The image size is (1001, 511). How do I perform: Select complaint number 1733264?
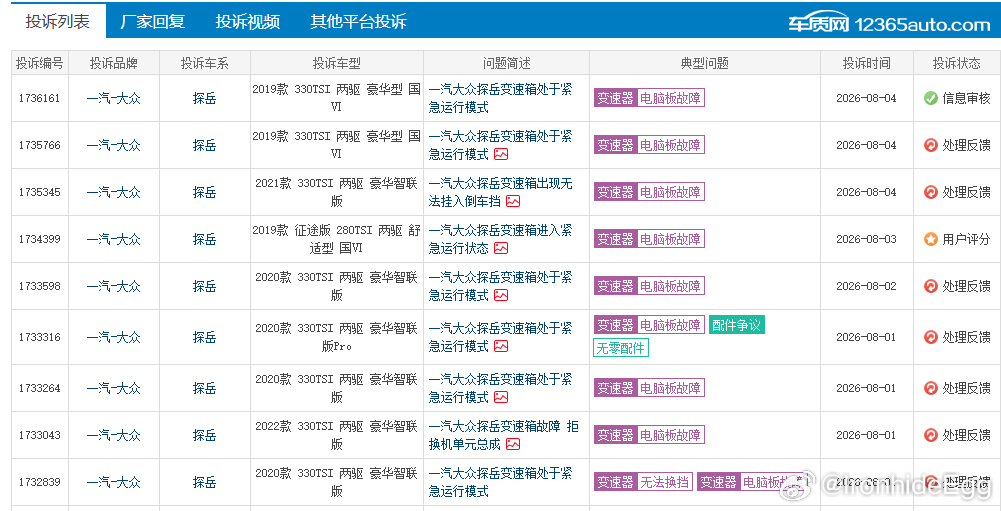click(x=40, y=388)
